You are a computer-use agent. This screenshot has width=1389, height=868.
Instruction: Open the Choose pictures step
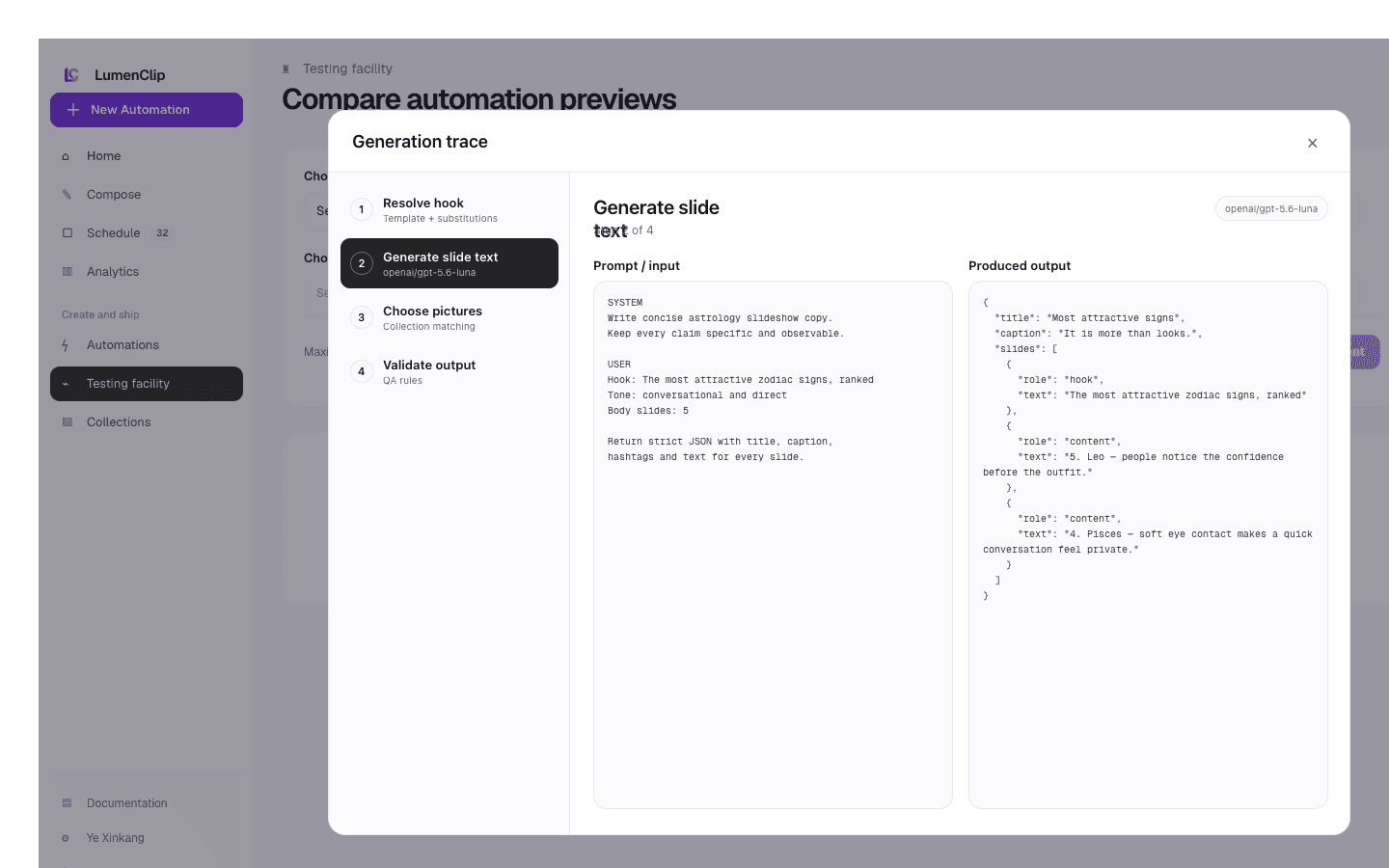point(449,317)
